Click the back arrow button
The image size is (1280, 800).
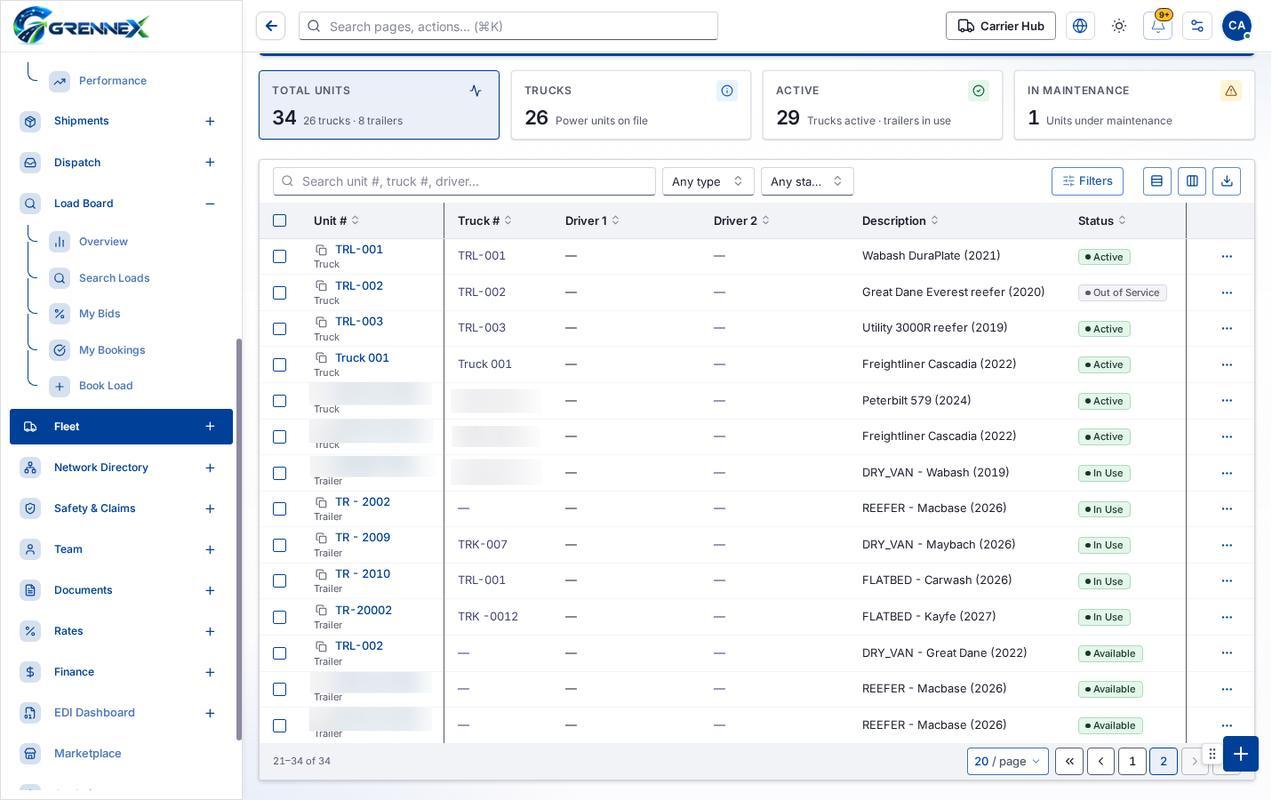coord(271,26)
